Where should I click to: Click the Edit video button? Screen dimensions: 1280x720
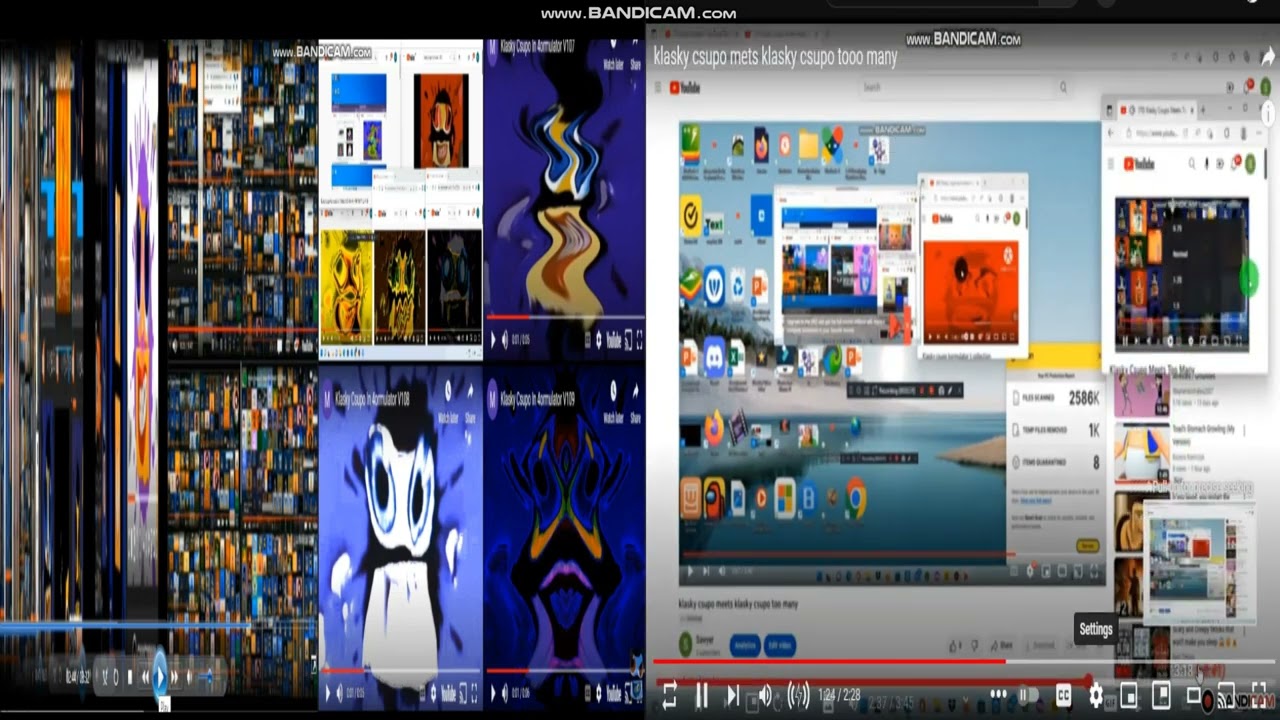(x=780, y=646)
